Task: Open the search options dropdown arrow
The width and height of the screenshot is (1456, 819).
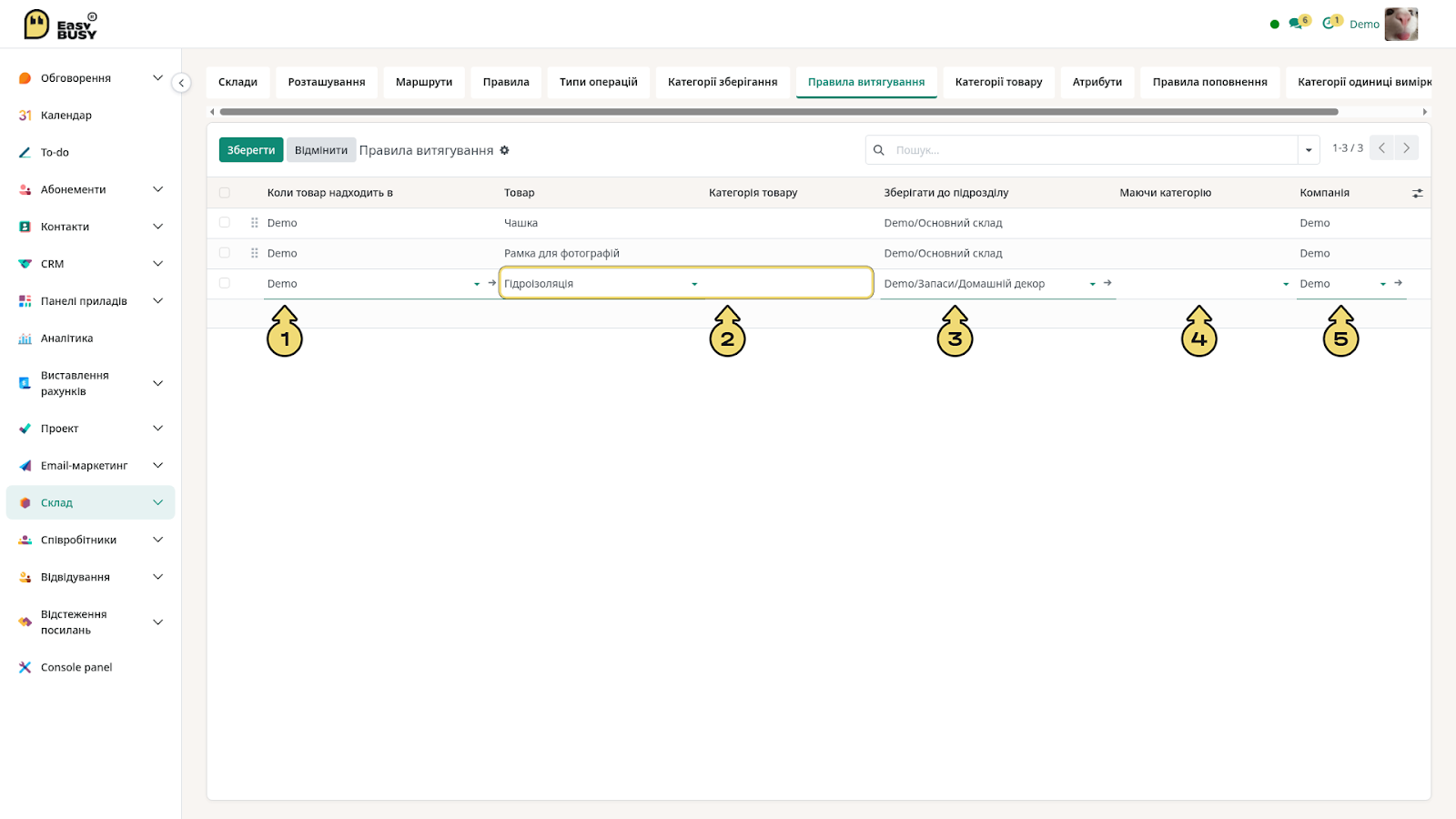Action: click(x=1309, y=150)
